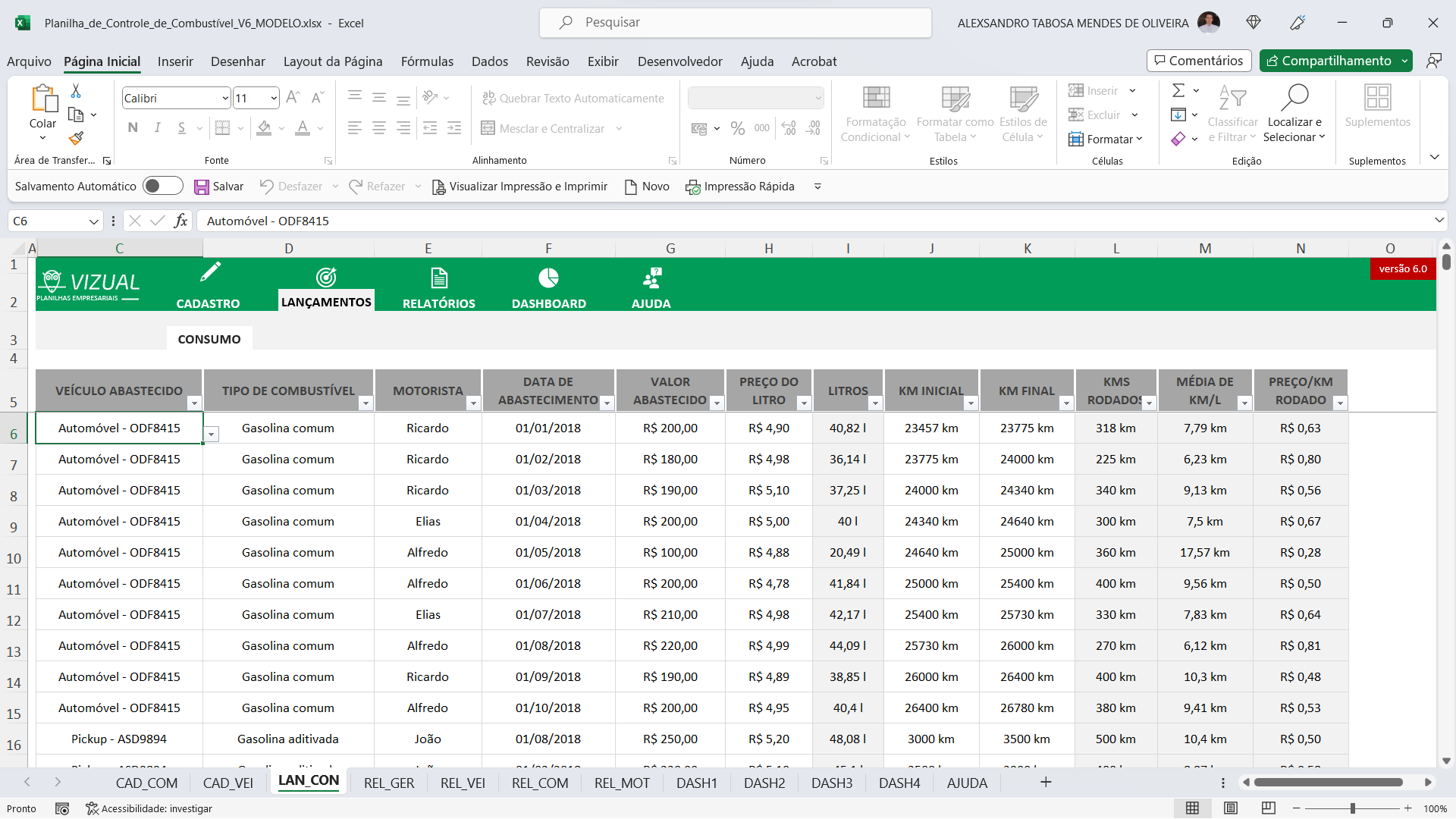This screenshot has width=1456, height=819.
Task: Open the Comentários panel
Action: coord(1198,61)
